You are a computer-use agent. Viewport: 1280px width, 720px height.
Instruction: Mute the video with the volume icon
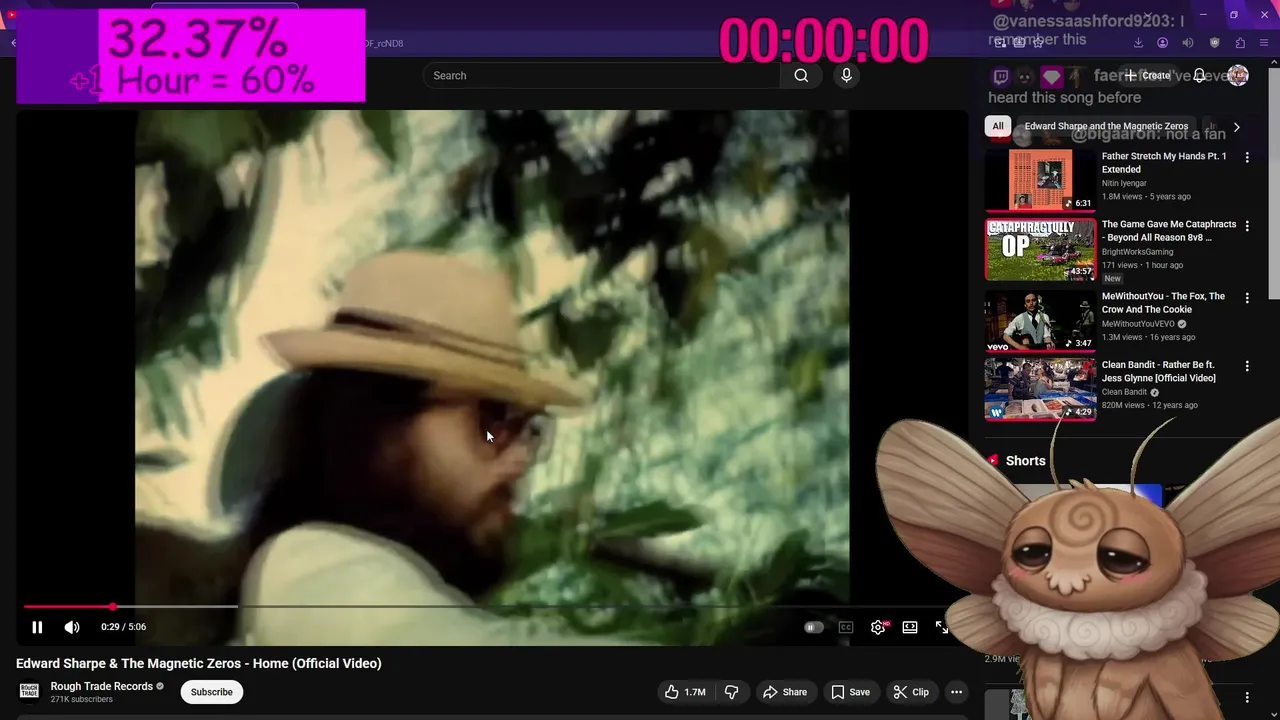click(x=72, y=627)
